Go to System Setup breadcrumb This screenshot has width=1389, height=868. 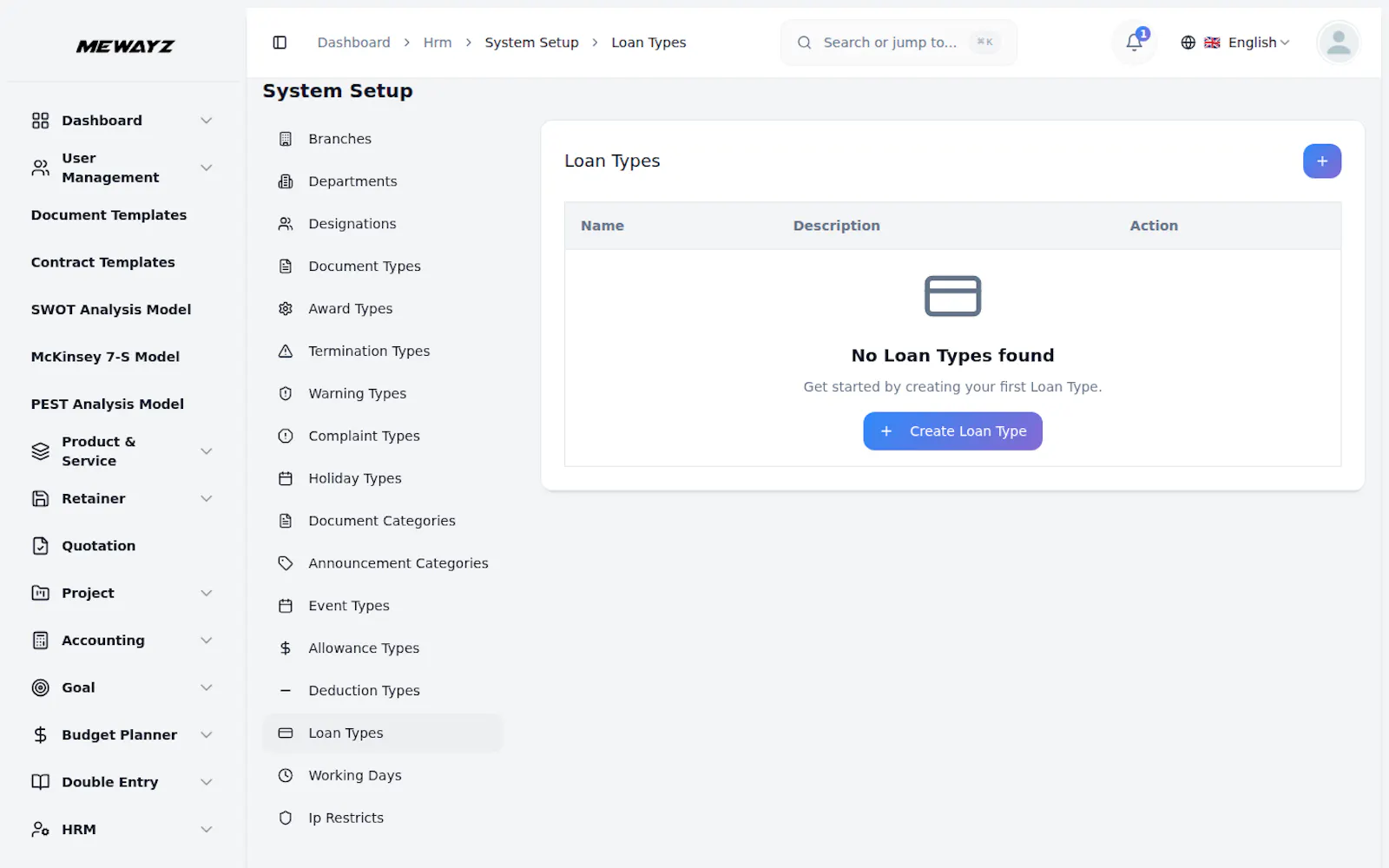click(531, 43)
